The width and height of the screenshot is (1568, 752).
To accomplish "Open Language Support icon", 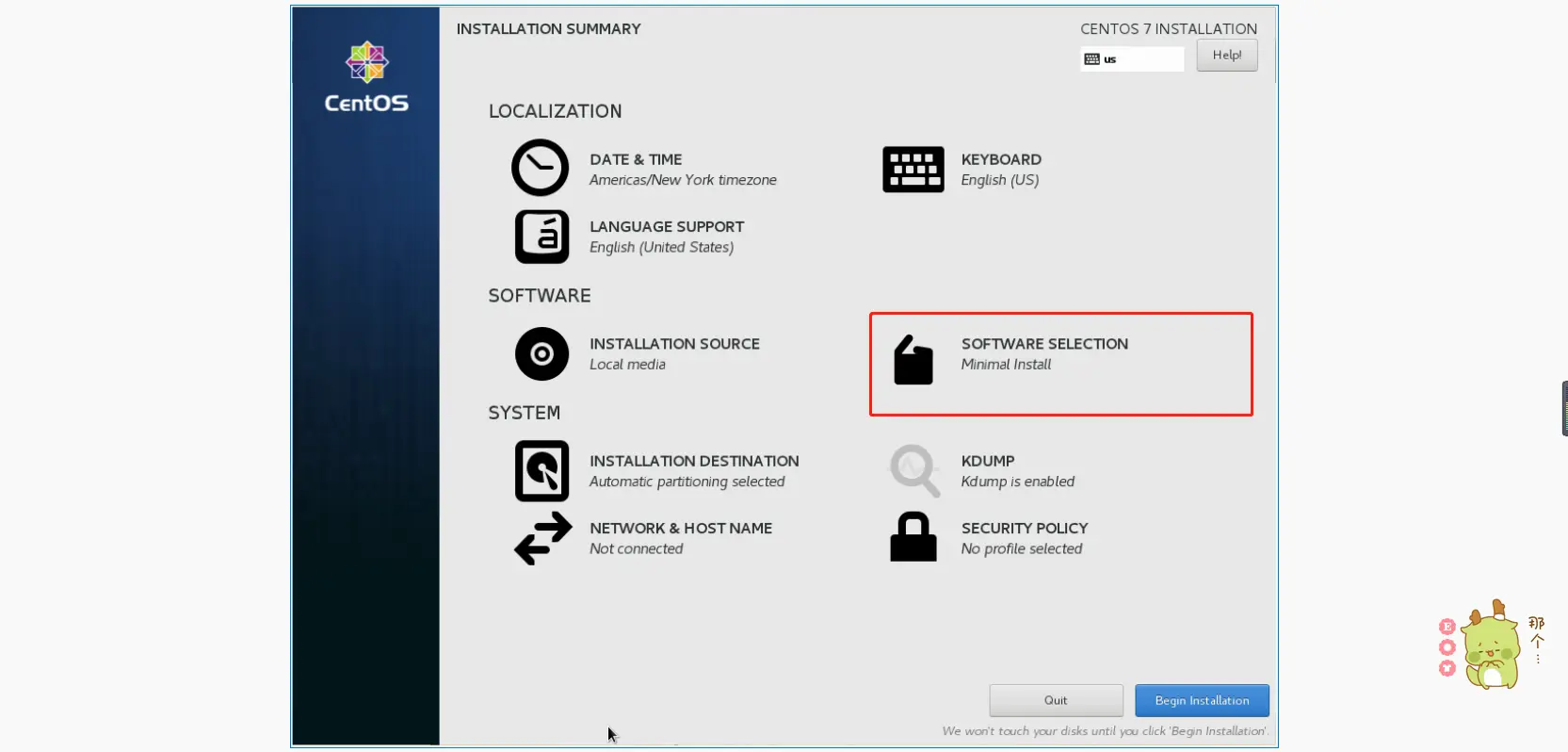I will pos(542,237).
